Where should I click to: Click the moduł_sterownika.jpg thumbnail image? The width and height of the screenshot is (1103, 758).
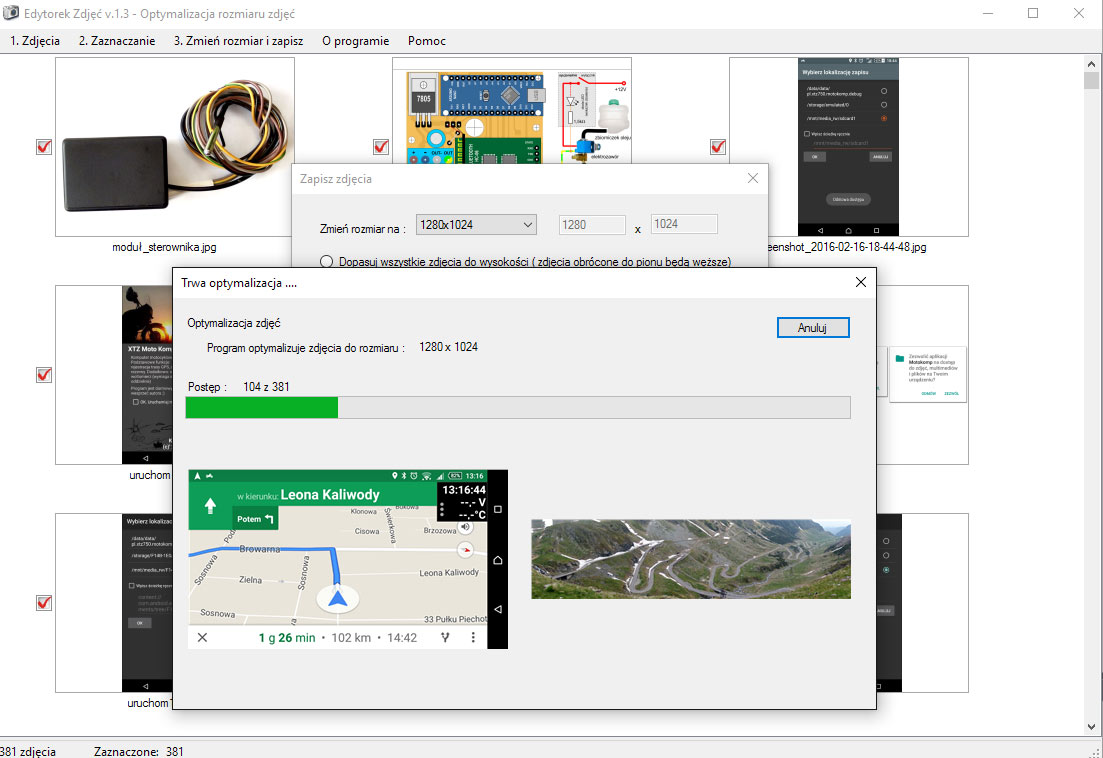174,147
